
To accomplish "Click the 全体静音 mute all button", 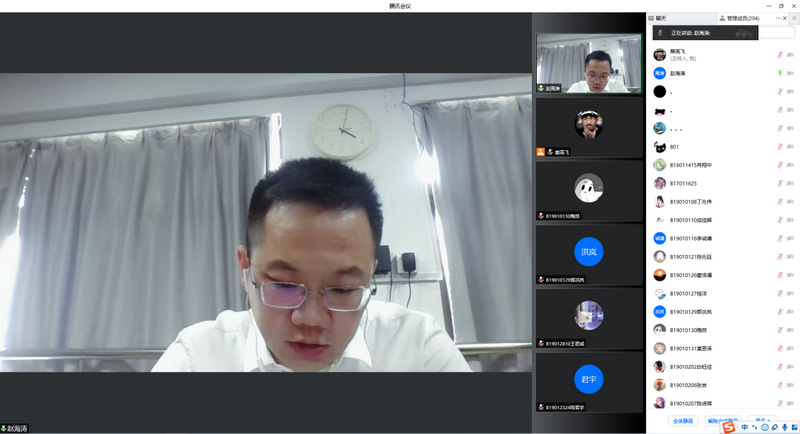I will 683,421.
